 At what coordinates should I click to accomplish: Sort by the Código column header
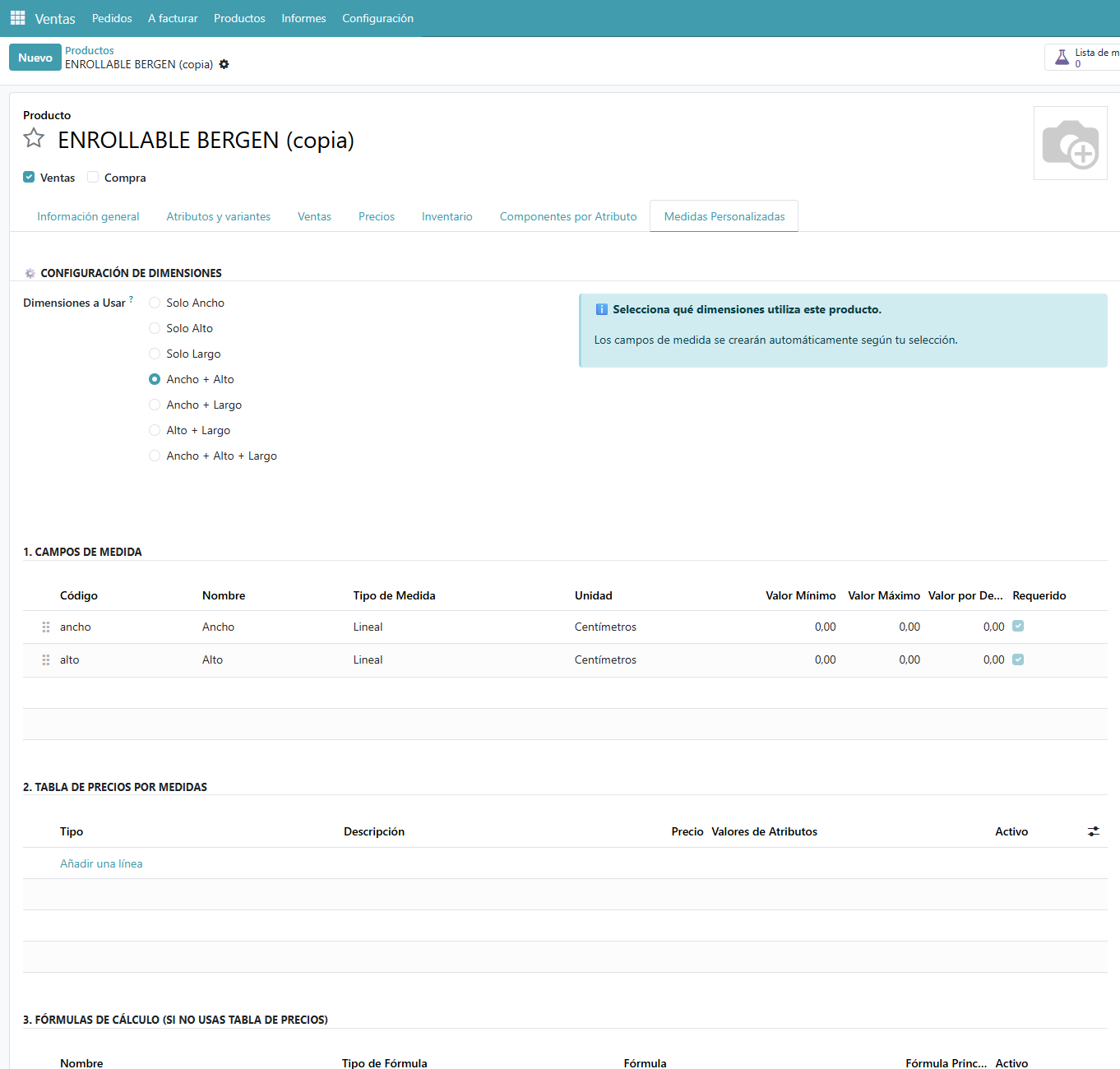point(79,595)
